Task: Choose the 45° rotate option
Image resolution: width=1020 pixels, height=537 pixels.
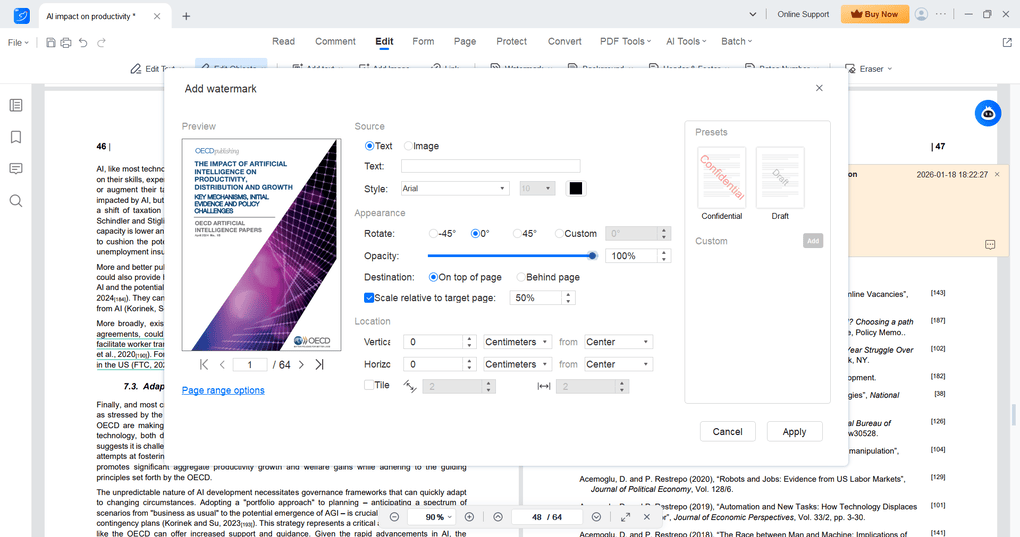Action: coord(517,233)
